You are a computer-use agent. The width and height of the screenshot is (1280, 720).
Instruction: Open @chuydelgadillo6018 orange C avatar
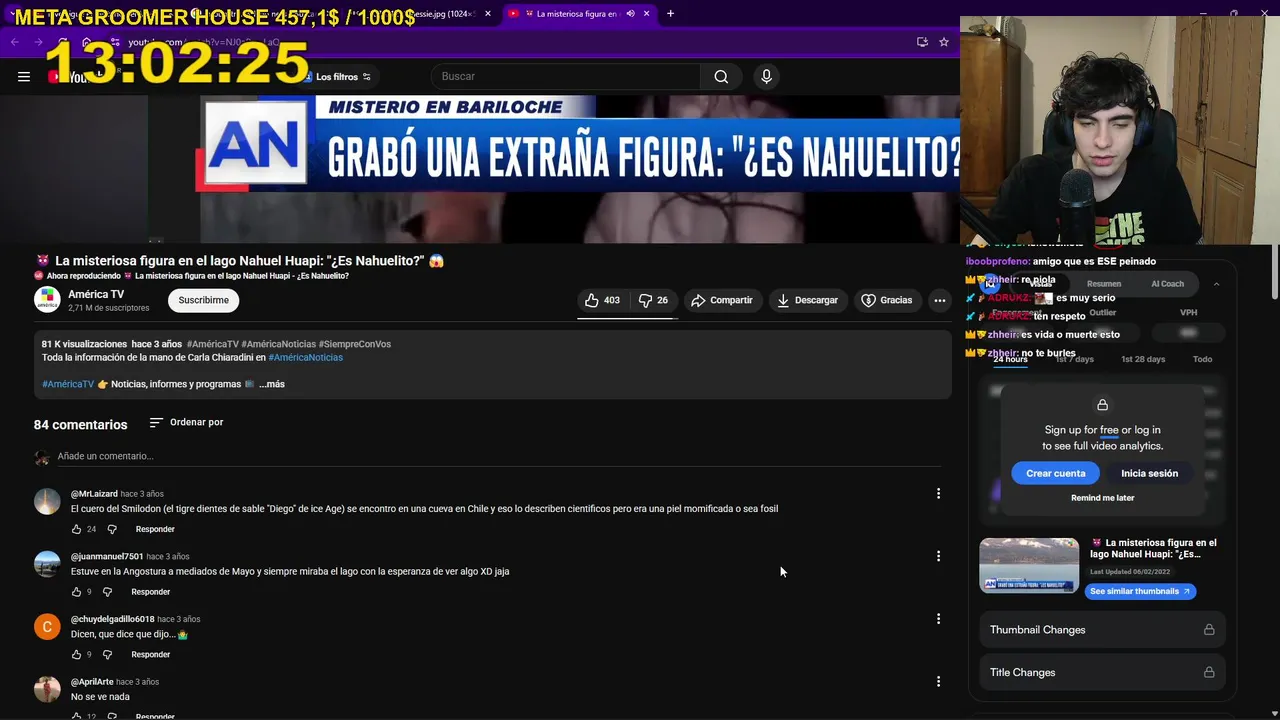pos(47,627)
